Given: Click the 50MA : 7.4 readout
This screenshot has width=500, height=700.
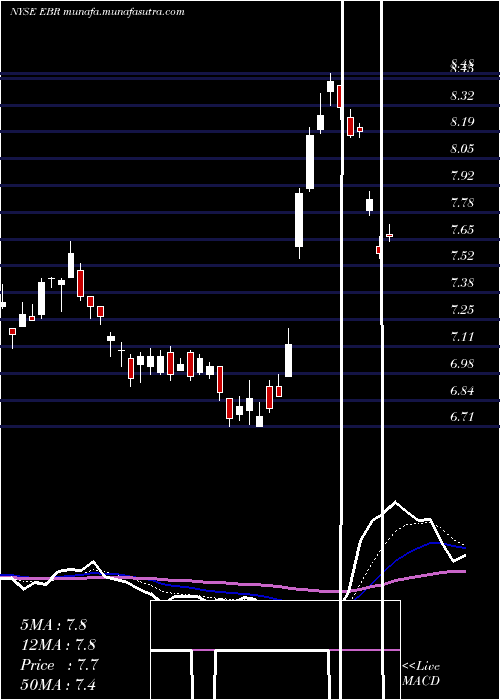Looking at the screenshot, I should (x=58, y=684).
